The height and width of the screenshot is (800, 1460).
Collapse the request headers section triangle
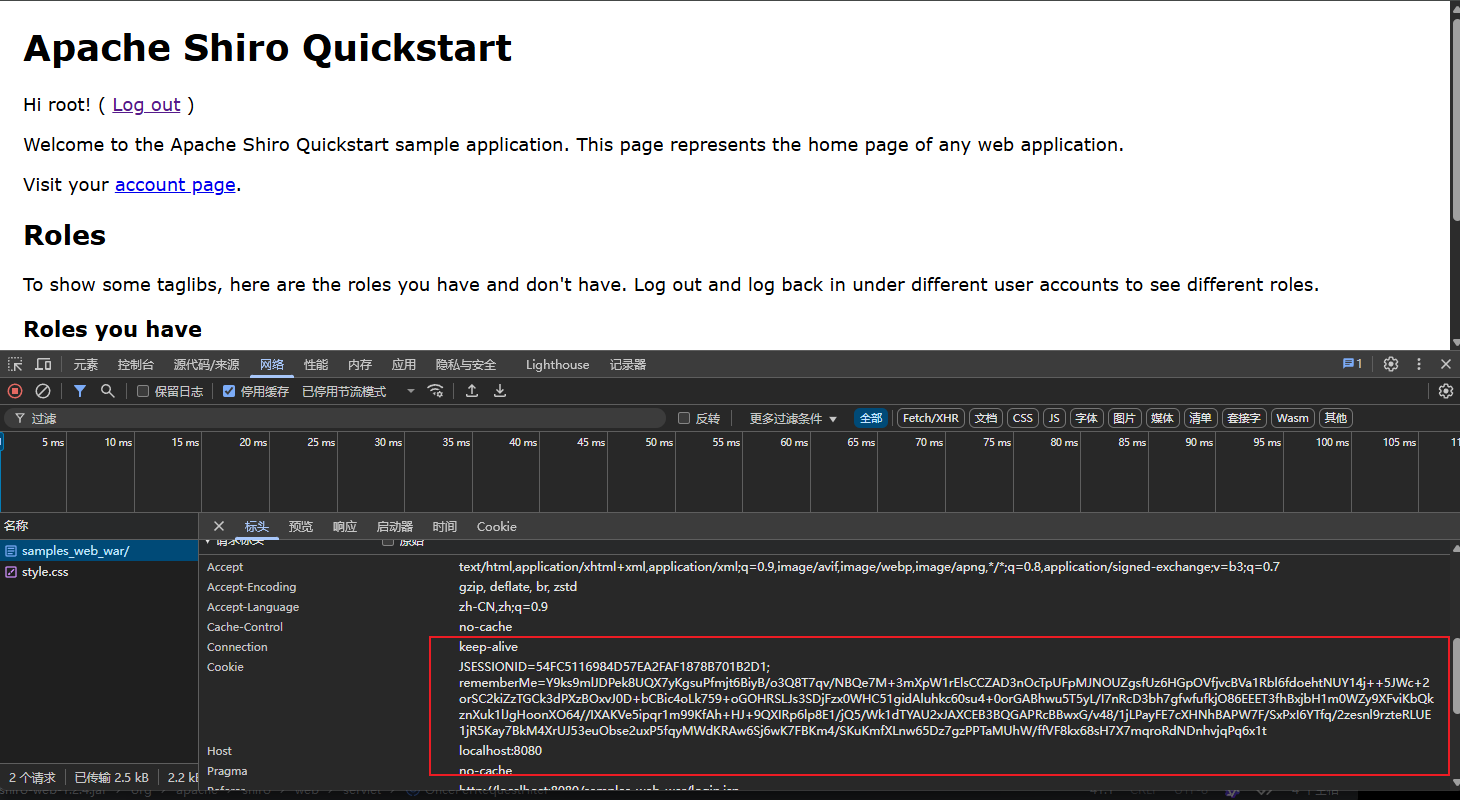point(208,541)
